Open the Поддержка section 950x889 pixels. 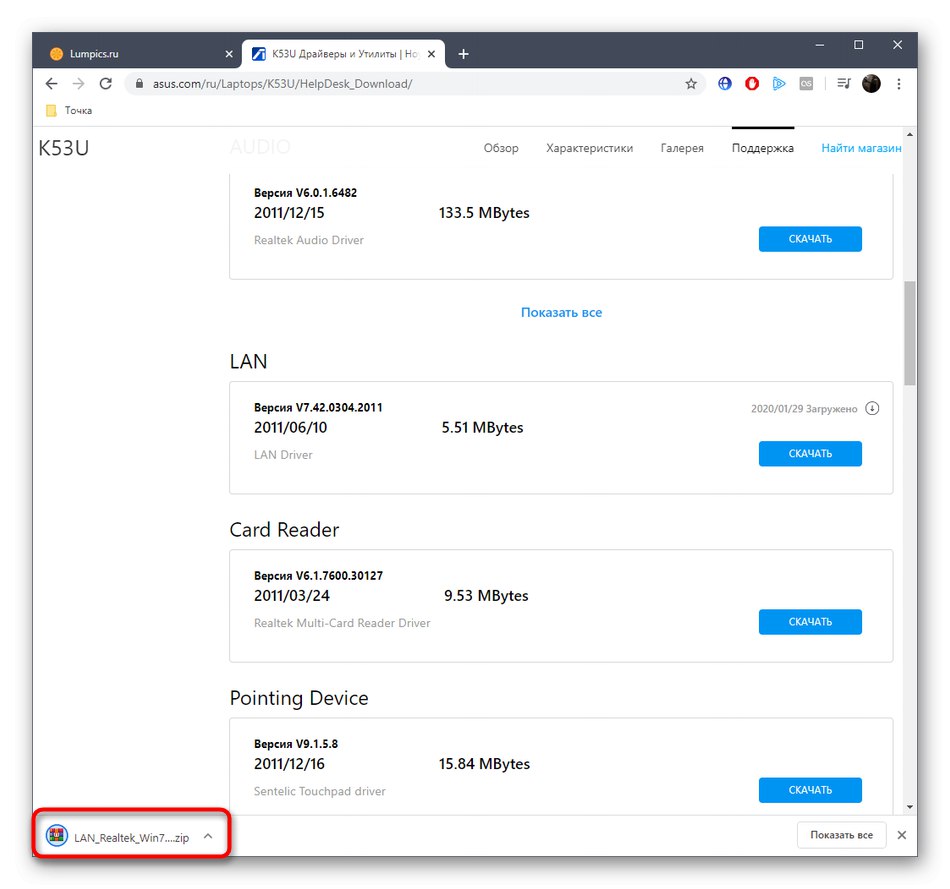[762, 147]
